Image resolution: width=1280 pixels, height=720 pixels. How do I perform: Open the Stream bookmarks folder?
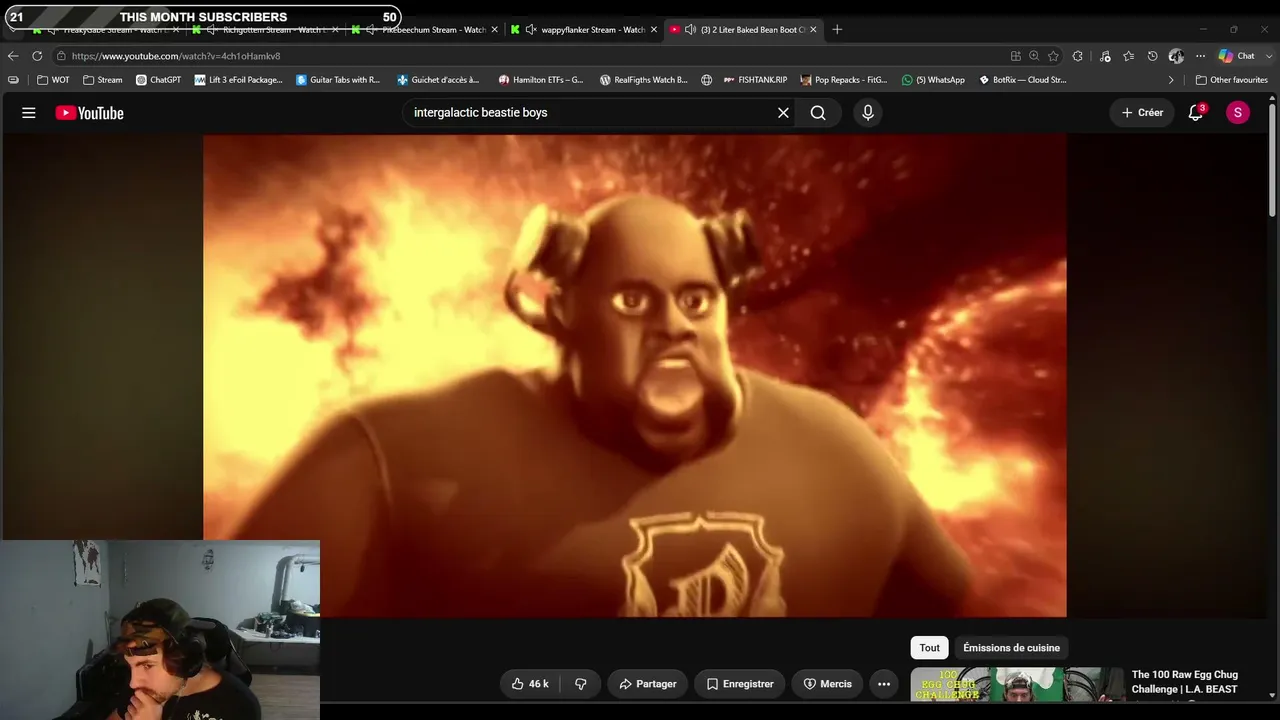click(x=103, y=80)
